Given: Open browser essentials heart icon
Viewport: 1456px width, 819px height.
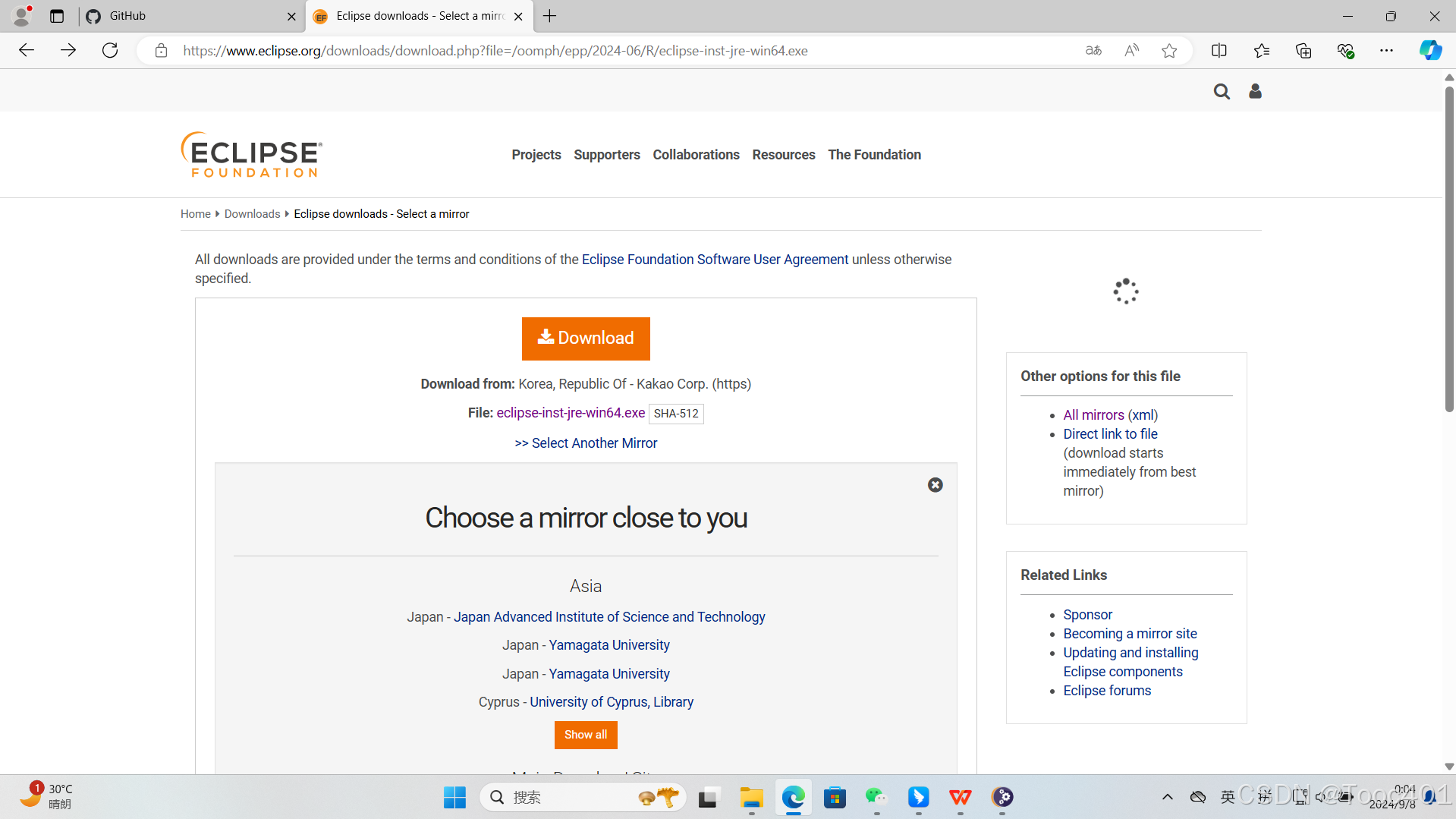Looking at the screenshot, I should [1345, 51].
